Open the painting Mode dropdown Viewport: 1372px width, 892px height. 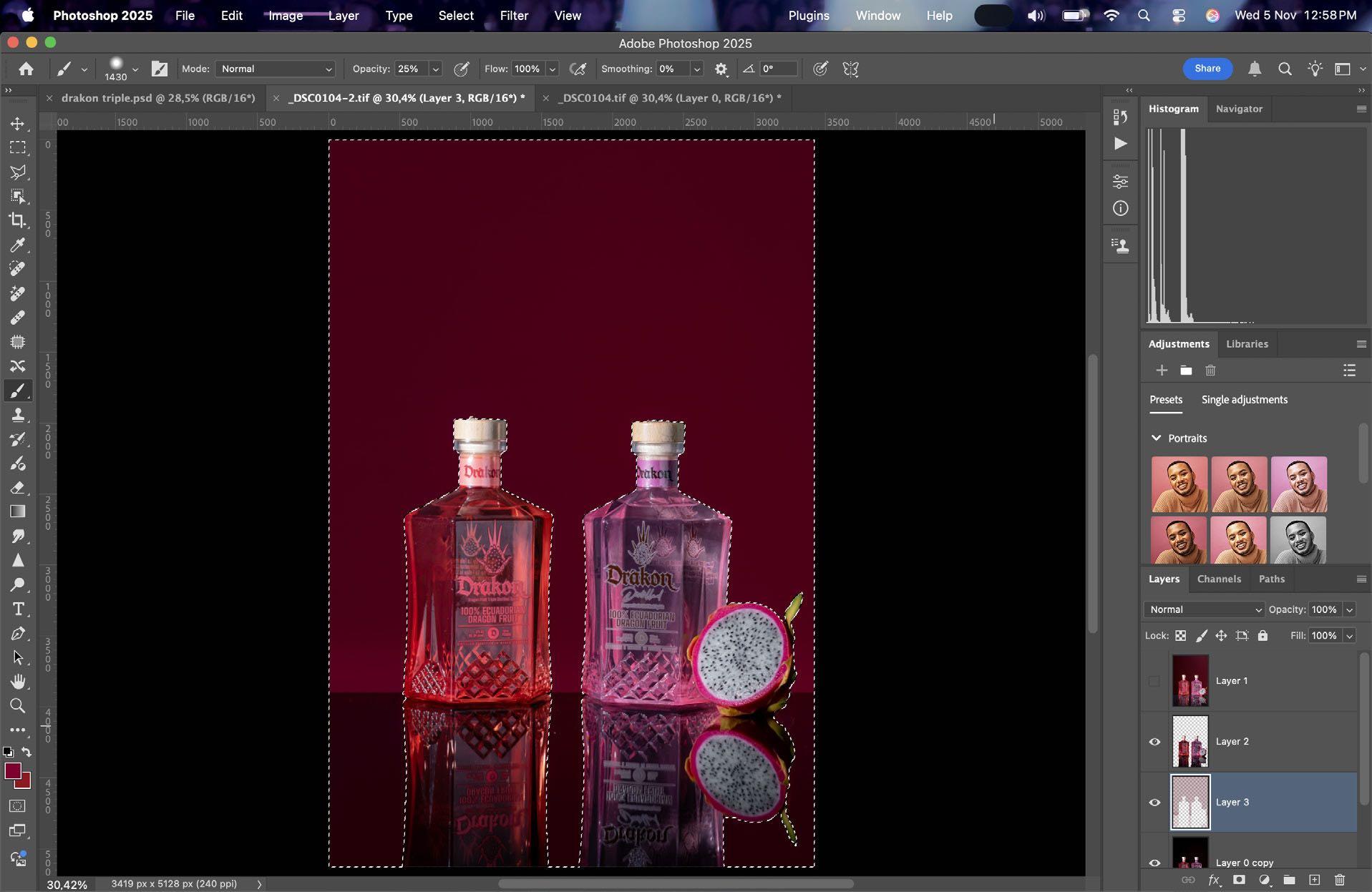(x=276, y=69)
